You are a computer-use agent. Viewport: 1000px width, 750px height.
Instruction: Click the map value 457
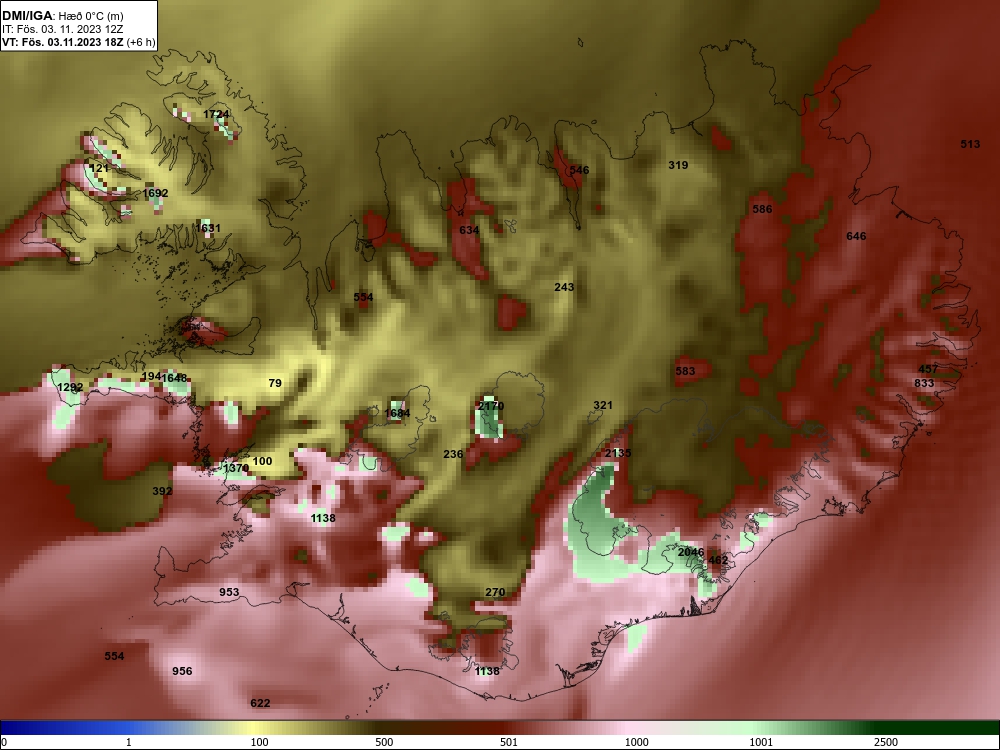pyautogui.click(x=928, y=369)
